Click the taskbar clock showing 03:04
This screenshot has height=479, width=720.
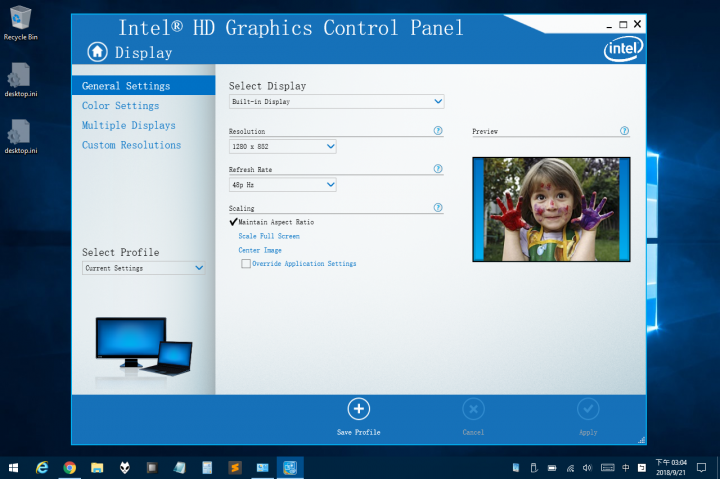coord(671,468)
